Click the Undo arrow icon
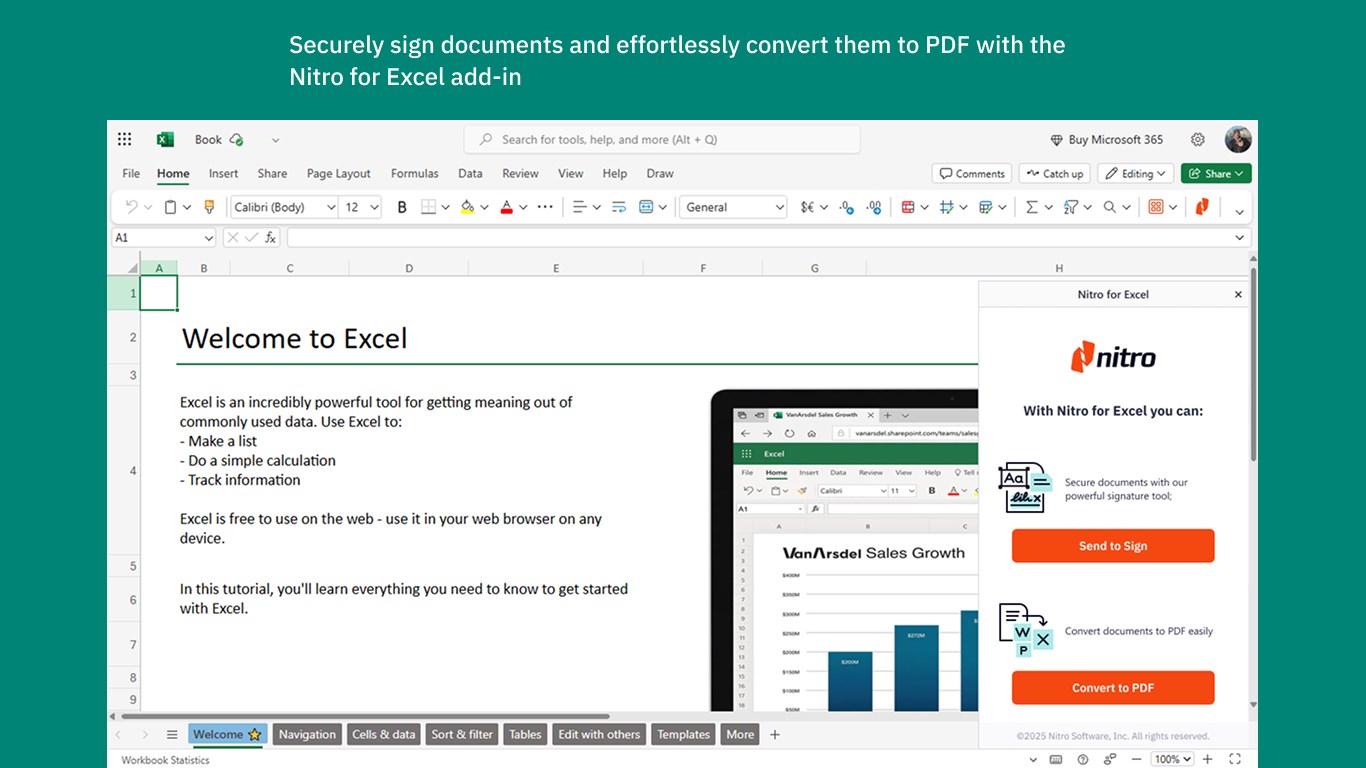The image size is (1366, 768). [x=131, y=207]
